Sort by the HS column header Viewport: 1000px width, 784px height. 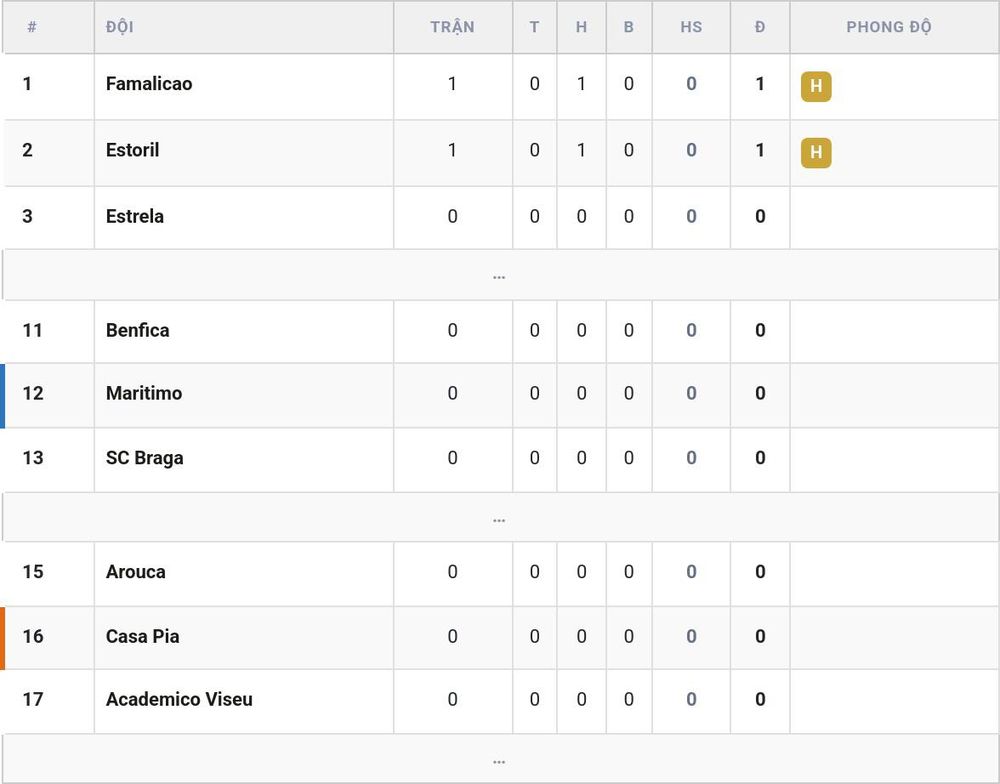[x=691, y=27]
